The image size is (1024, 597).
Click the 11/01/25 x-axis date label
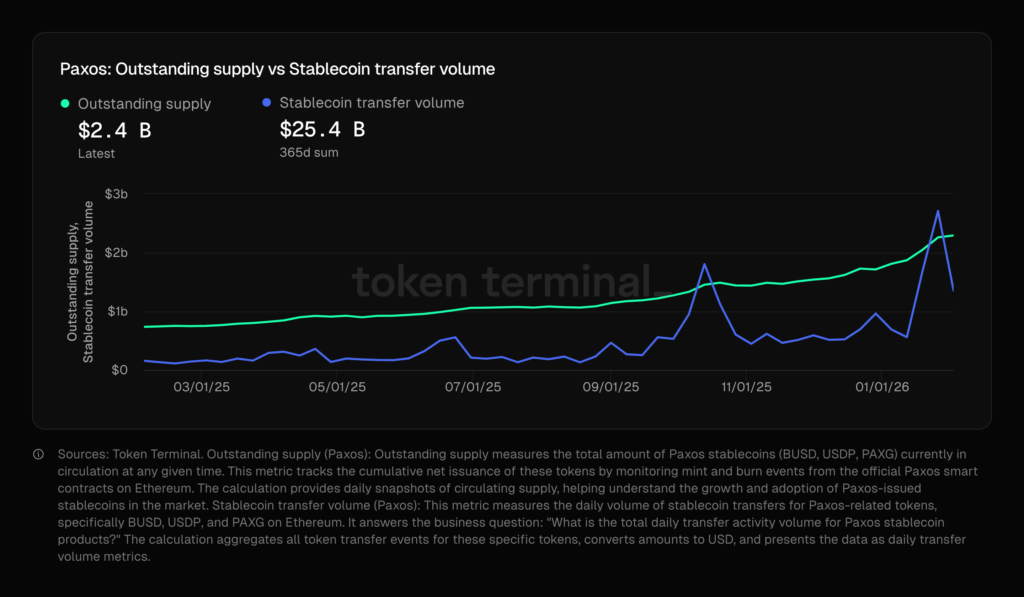745,387
